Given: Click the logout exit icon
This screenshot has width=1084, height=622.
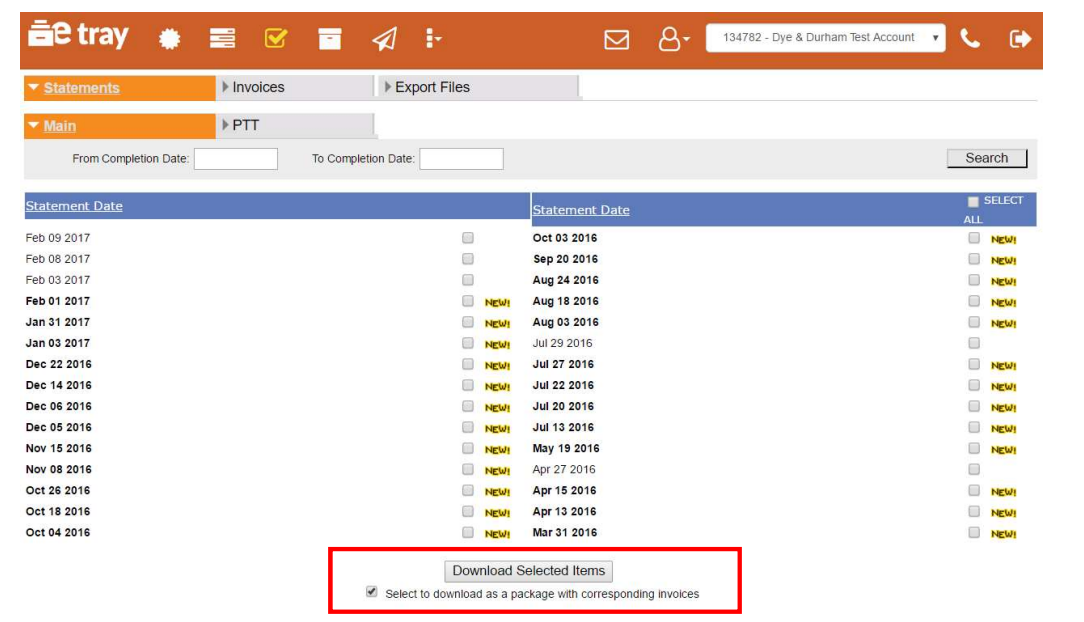Looking at the screenshot, I should point(1020,38).
